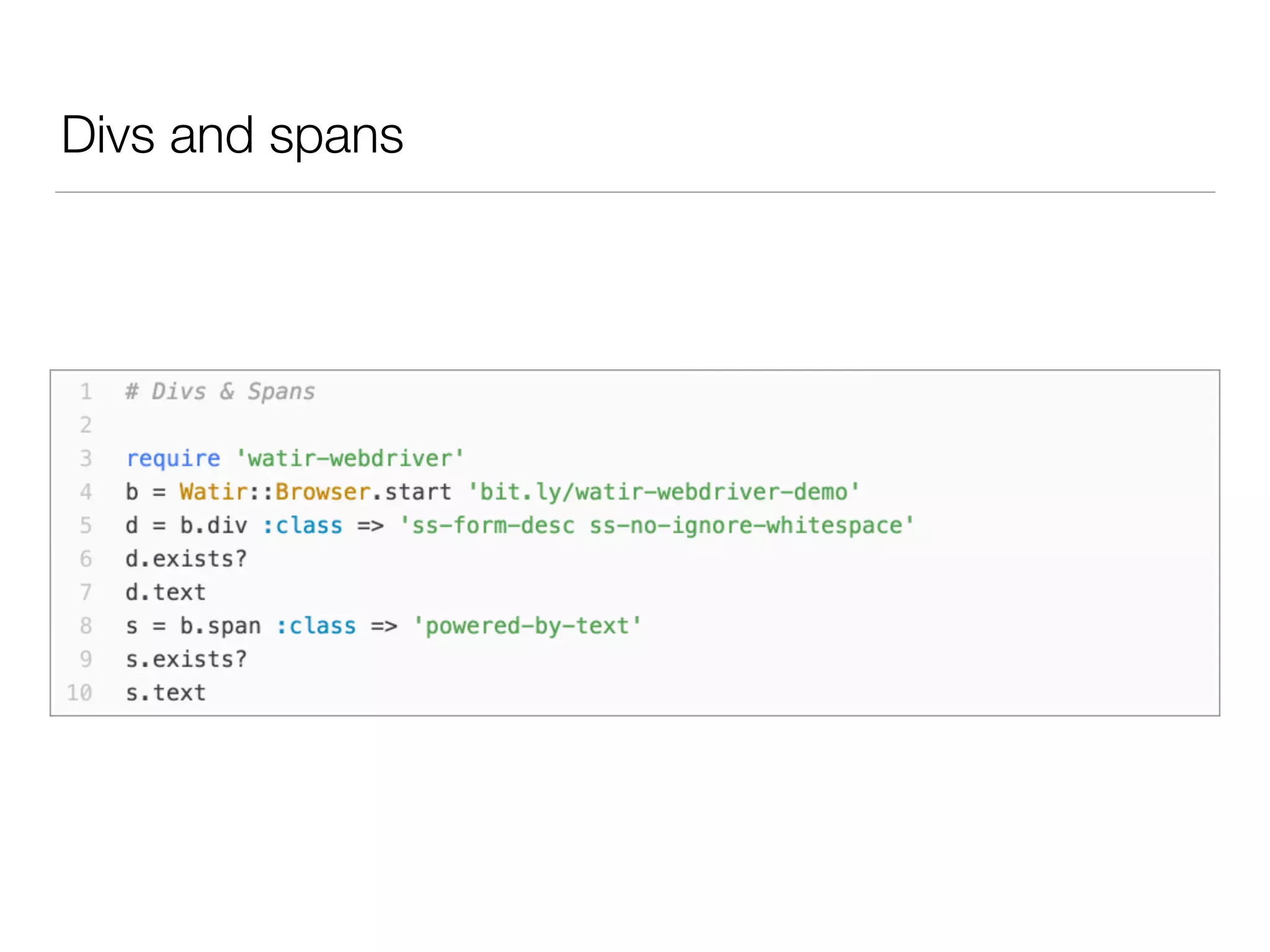The image size is (1270, 952).
Task: Click ':class' symbol on line 8
Action: pyautogui.click(x=316, y=626)
